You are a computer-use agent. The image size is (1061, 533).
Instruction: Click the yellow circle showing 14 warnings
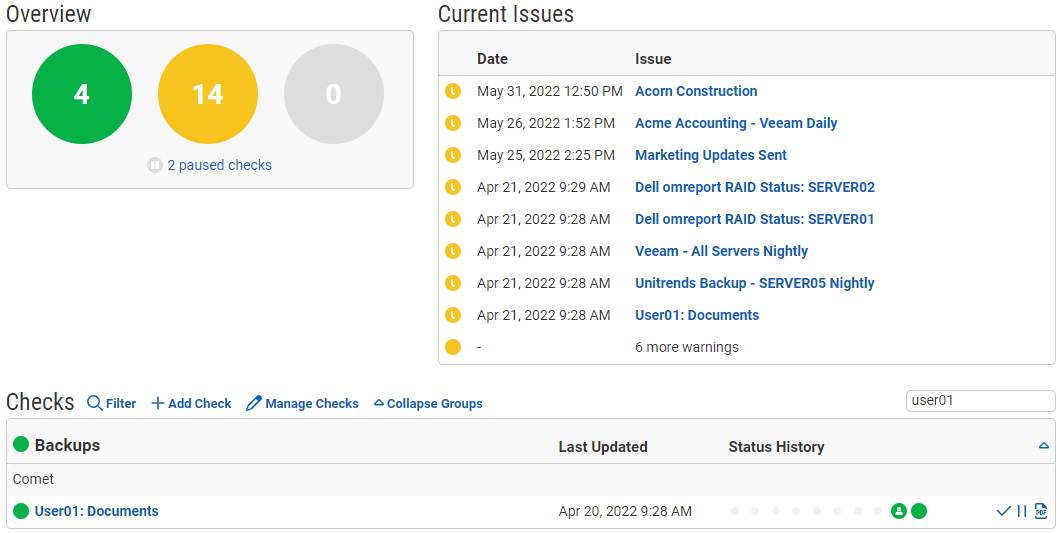(x=208, y=94)
